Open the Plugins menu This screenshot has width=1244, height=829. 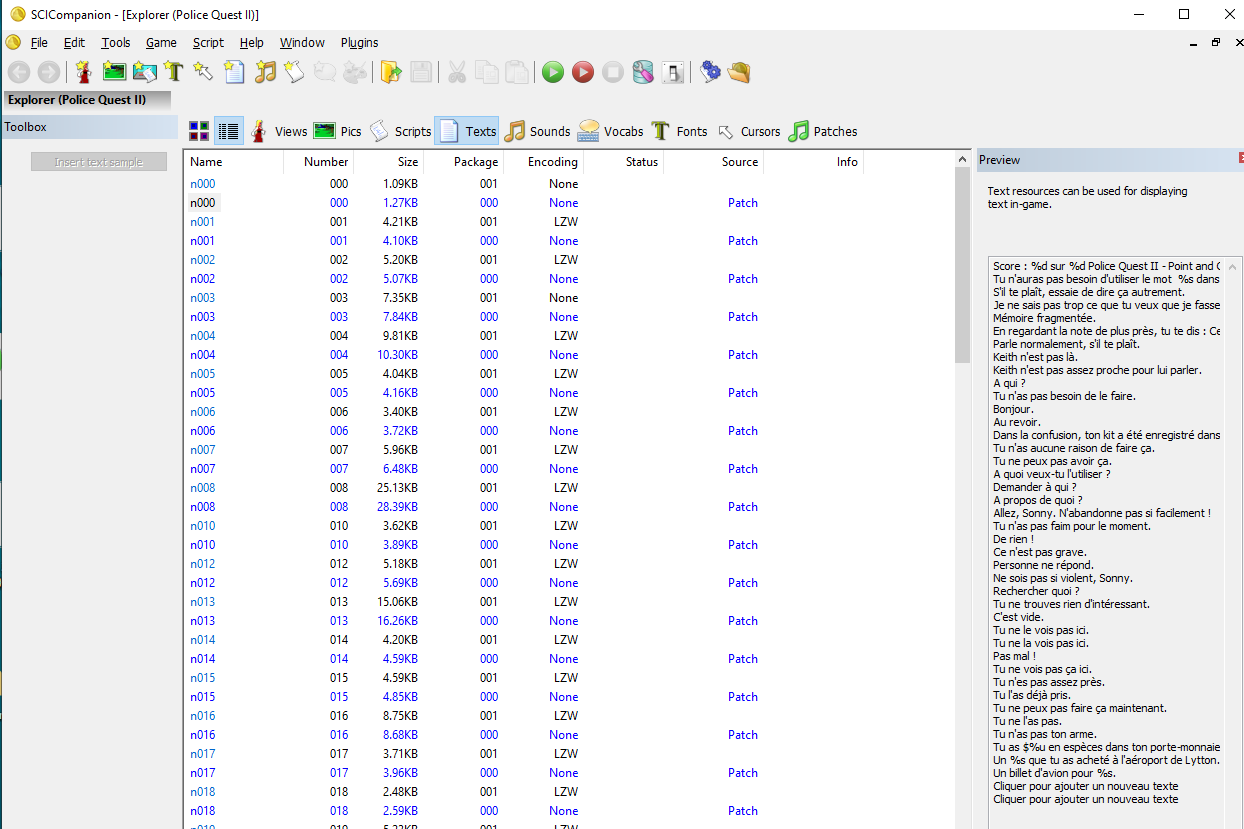coord(359,43)
